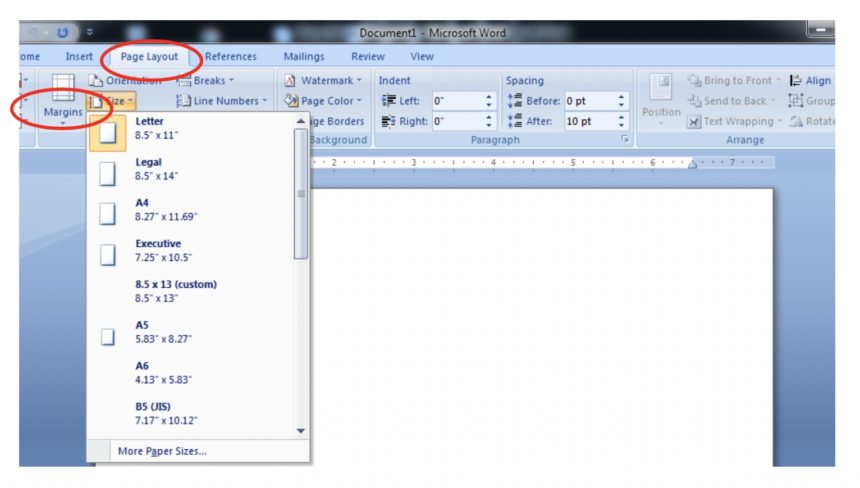Choose A4 paper size option
860x488 pixels.
point(190,210)
